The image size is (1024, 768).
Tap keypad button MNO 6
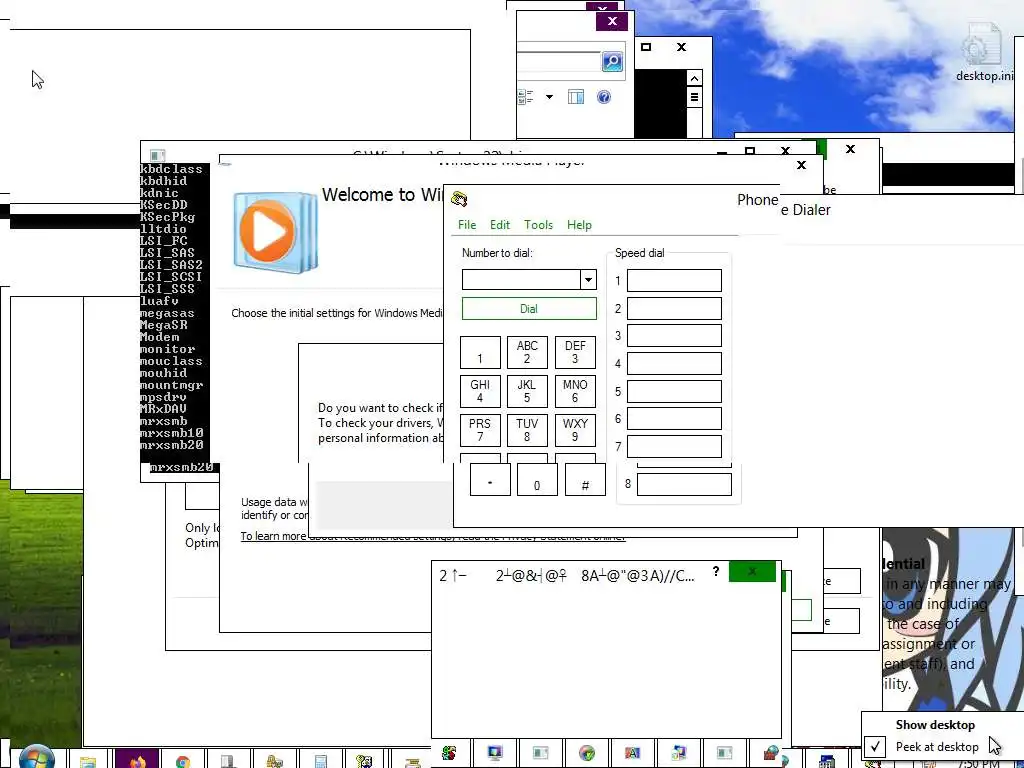pos(575,391)
